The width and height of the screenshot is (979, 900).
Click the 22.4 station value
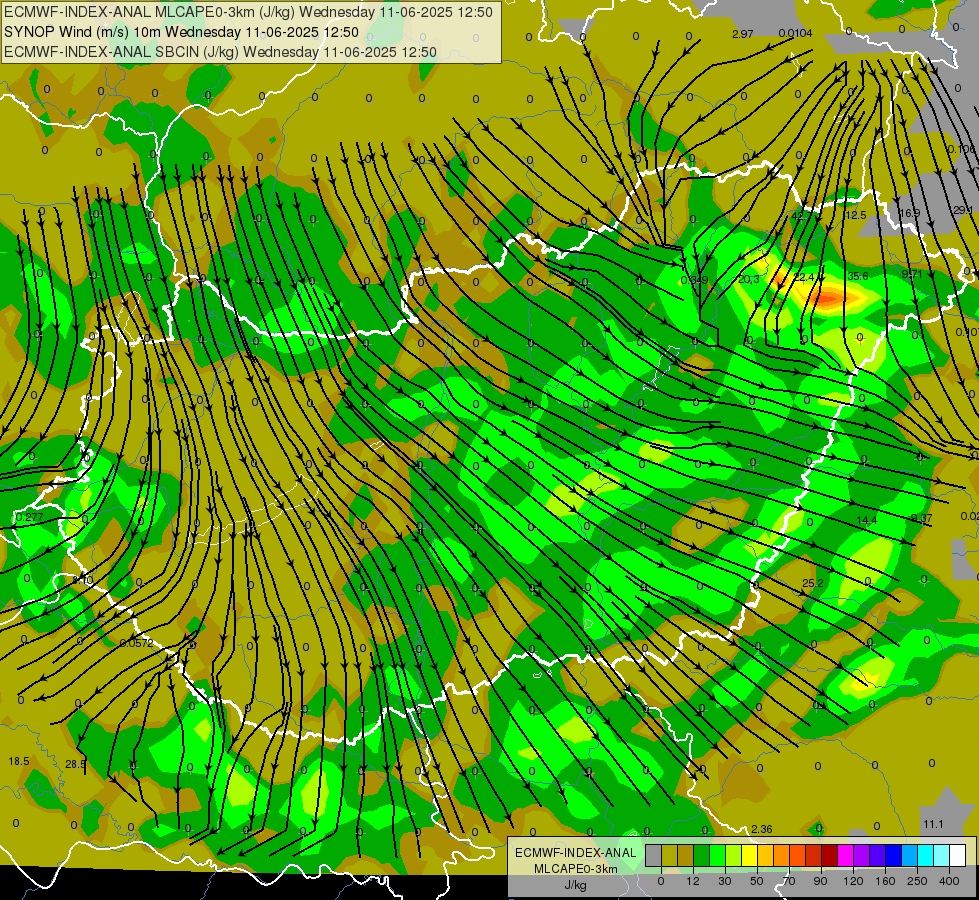804,277
